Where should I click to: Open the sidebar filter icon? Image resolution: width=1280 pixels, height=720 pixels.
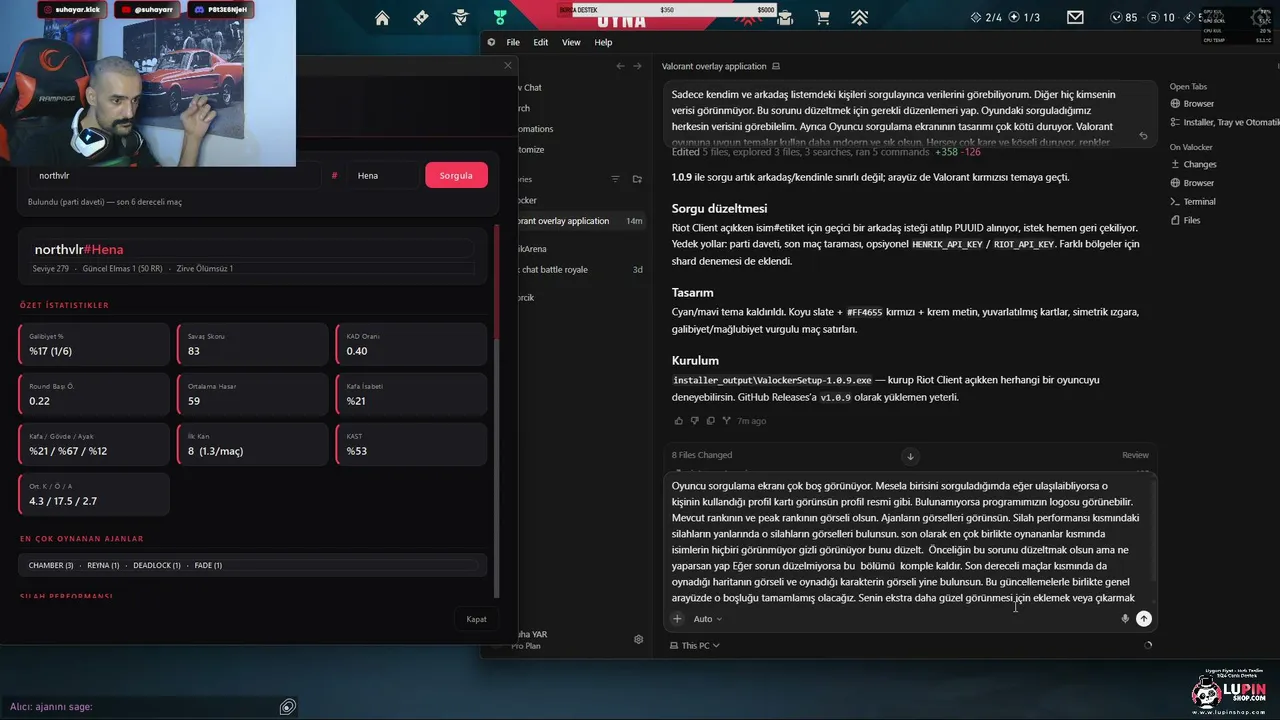pos(616,179)
